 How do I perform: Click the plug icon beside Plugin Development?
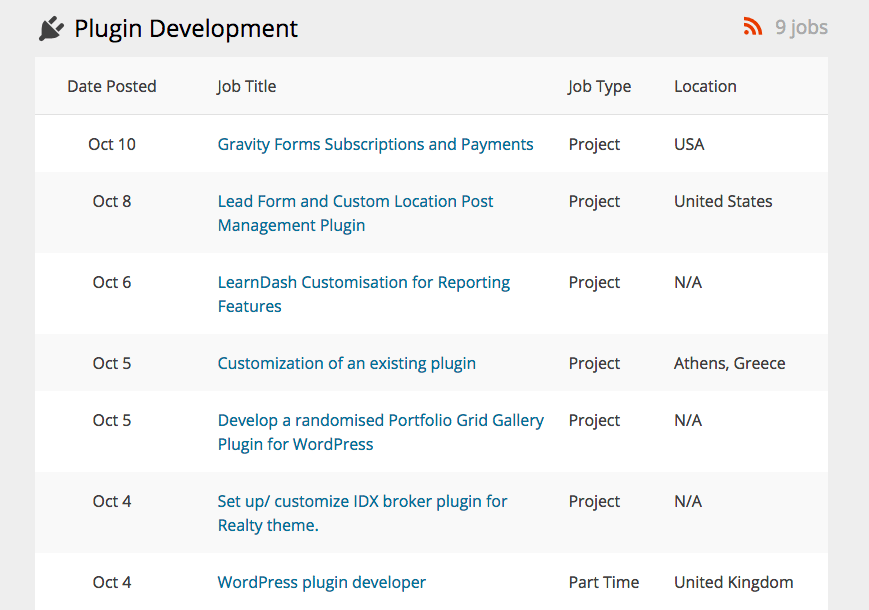coord(50,29)
